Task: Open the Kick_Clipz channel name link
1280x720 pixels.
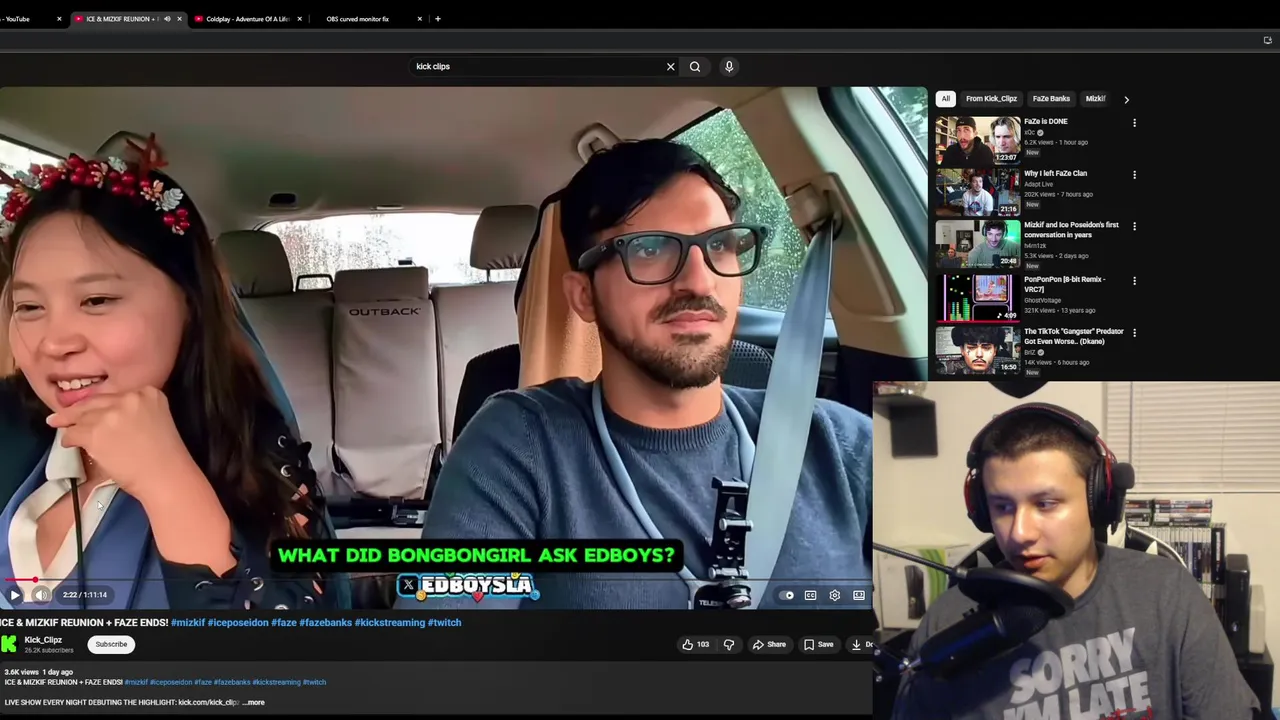Action: click(x=43, y=640)
